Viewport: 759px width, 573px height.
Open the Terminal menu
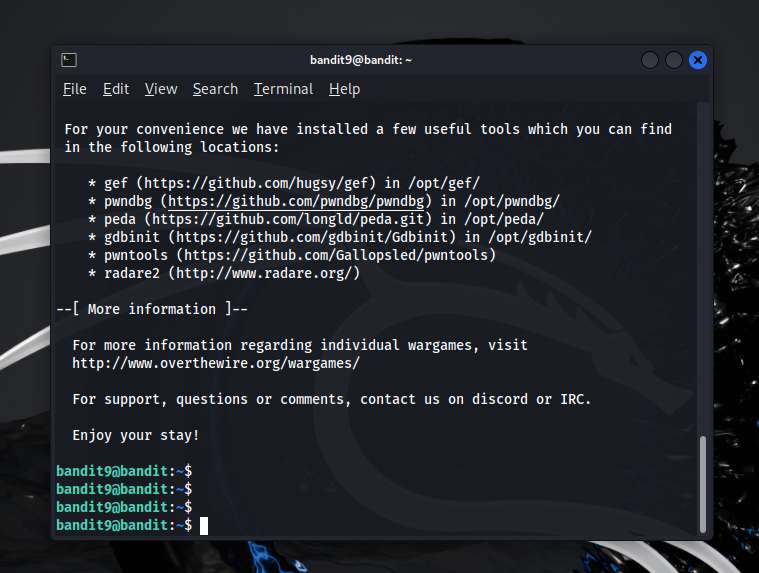[x=283, y=89]
